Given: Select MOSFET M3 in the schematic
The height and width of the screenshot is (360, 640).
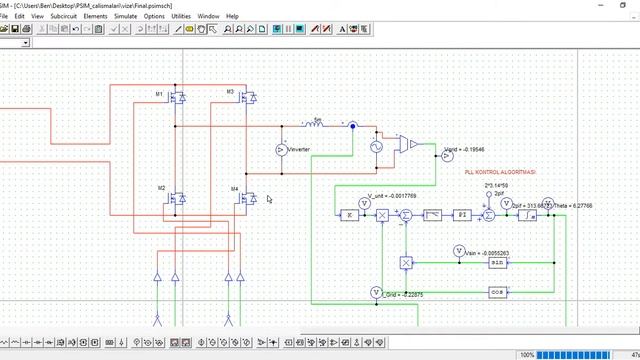Looking at the screenshot, I should [248, 98].
